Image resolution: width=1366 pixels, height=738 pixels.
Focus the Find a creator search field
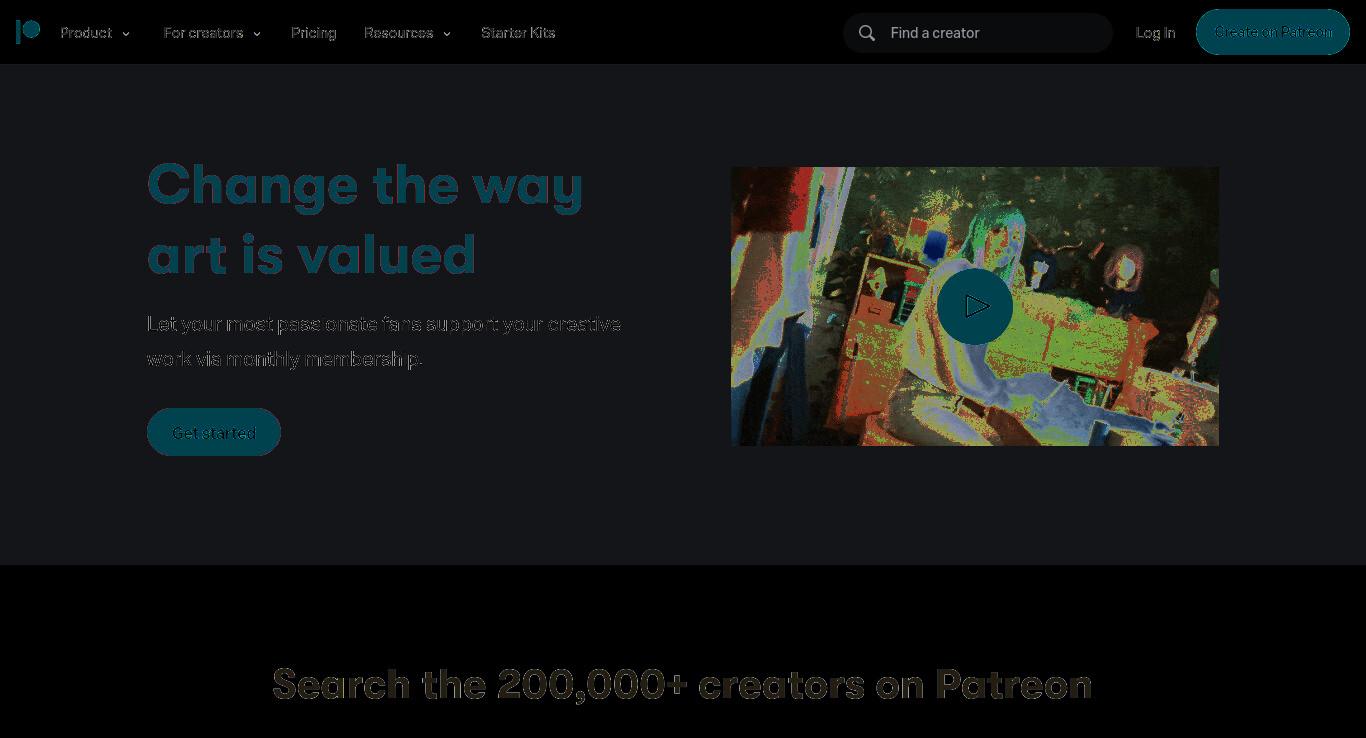[x=978, y=33]
